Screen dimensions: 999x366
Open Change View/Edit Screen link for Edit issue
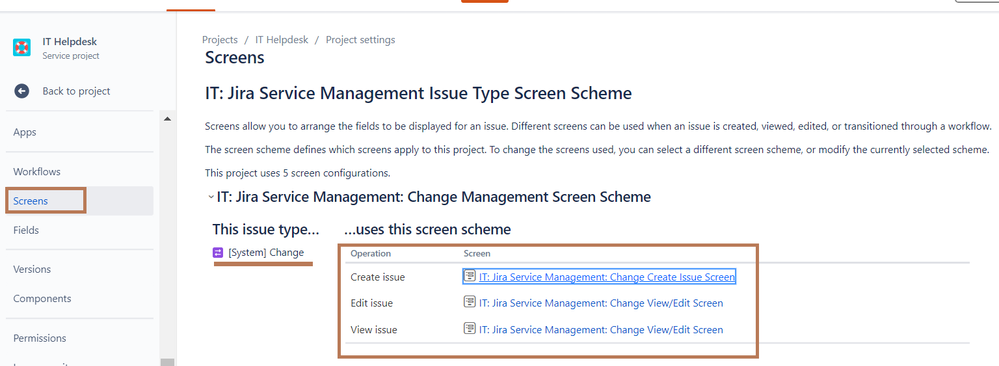pyautogui.click(x=601, y=303)
